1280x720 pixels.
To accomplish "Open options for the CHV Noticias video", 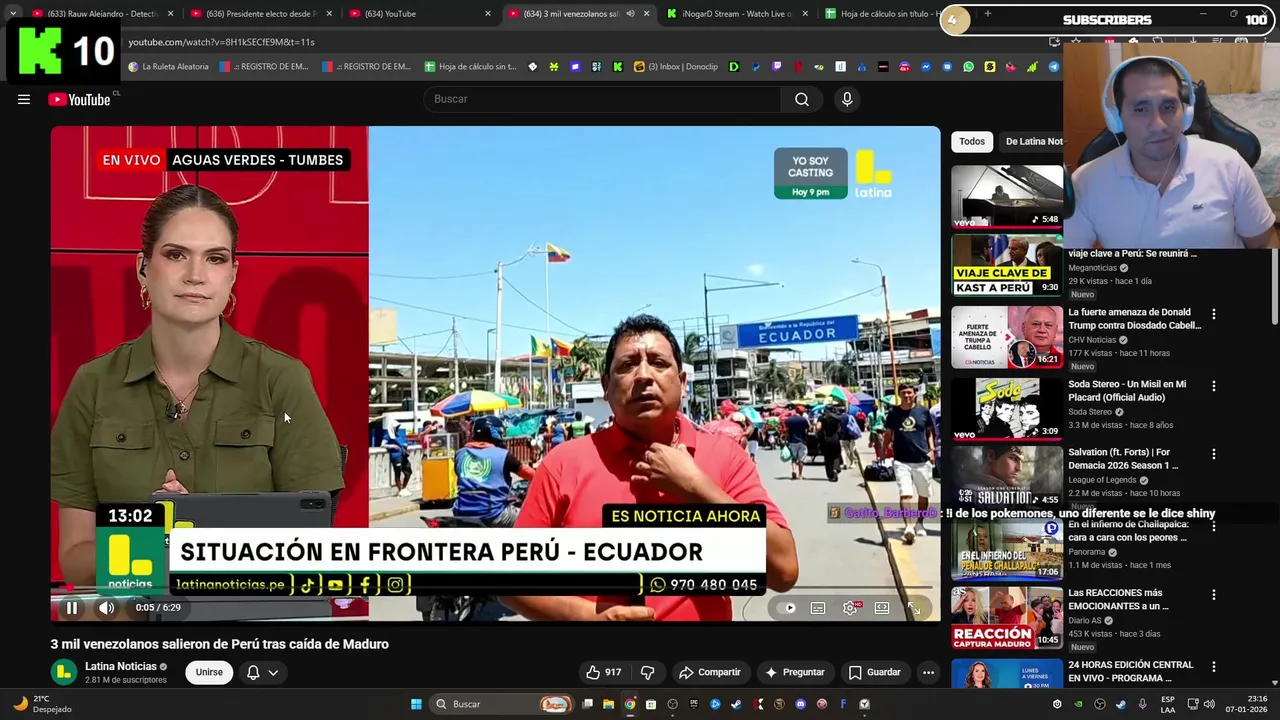I will tap(1214, 314).
